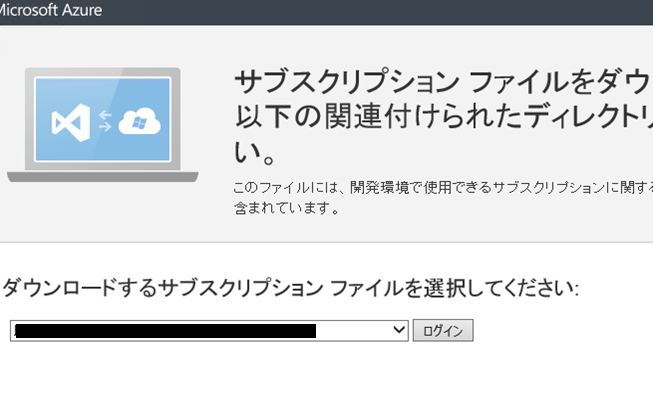The image size is (653, 411).
Task: Click the 含まれています description line
Action: click(x=287, y=208)
